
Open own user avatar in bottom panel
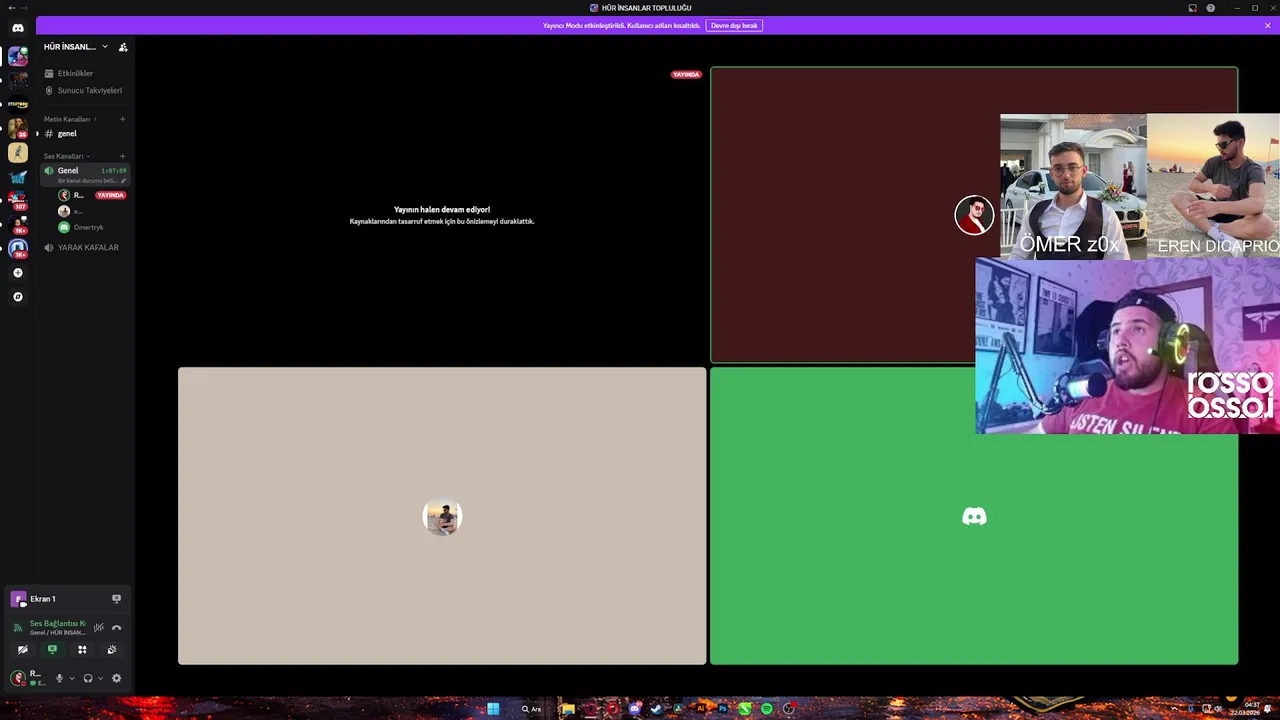pyautogui.click(x=18, y=678)
